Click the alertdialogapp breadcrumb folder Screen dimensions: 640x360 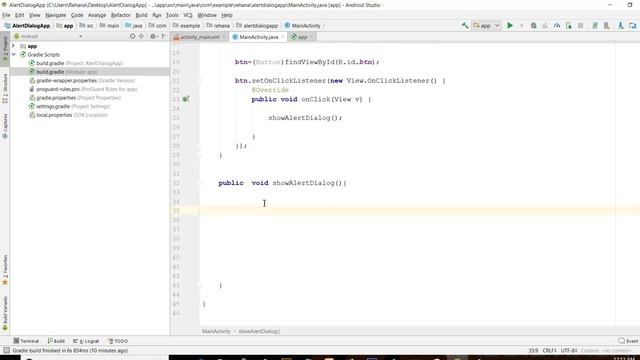click(x=257, y=25)
